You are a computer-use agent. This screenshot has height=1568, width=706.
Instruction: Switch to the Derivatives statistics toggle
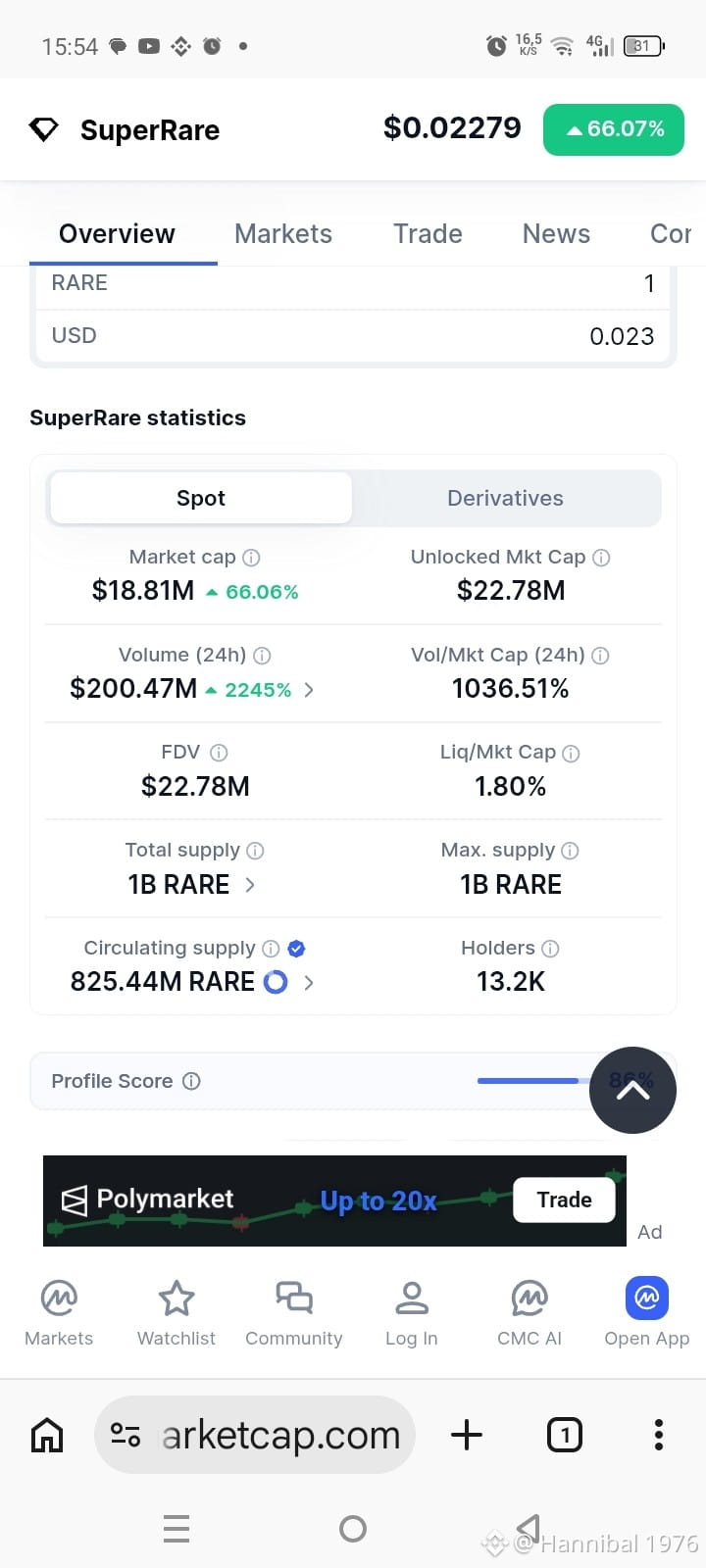point(505,498)
